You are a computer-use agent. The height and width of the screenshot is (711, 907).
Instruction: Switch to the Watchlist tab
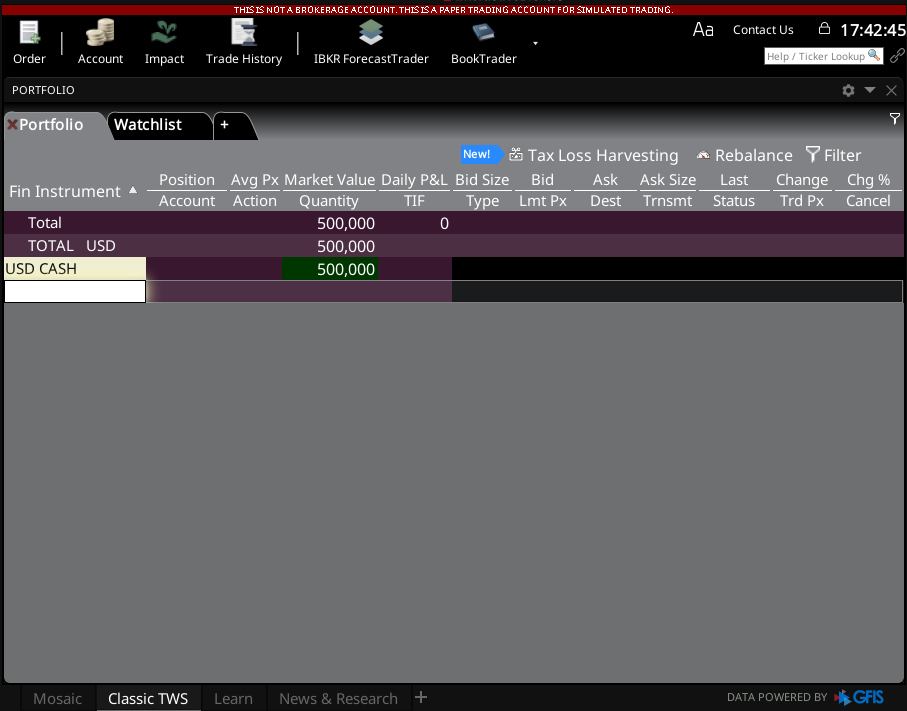148,124
